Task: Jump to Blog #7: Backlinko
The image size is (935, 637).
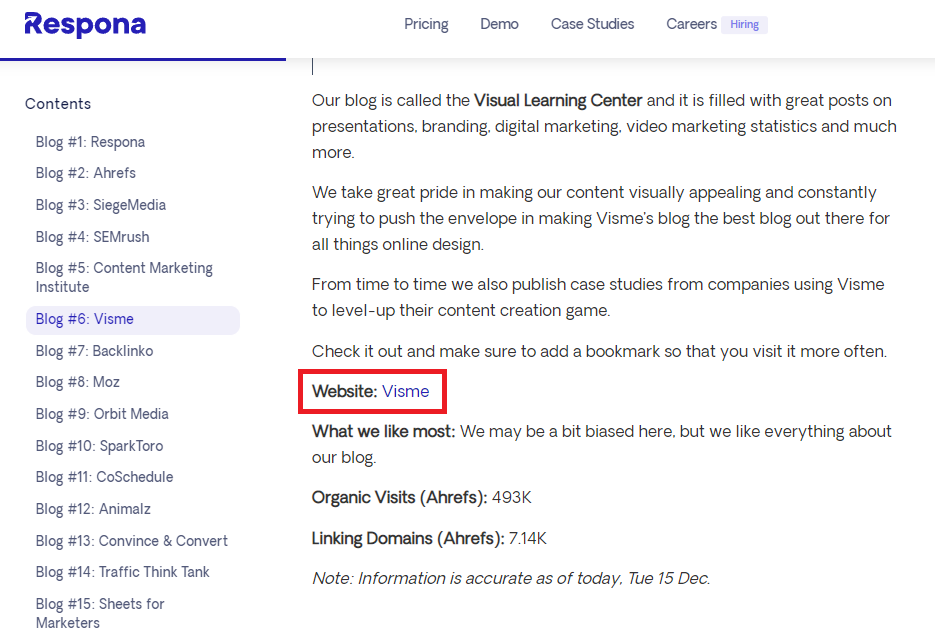Action: tap(94, 351)
